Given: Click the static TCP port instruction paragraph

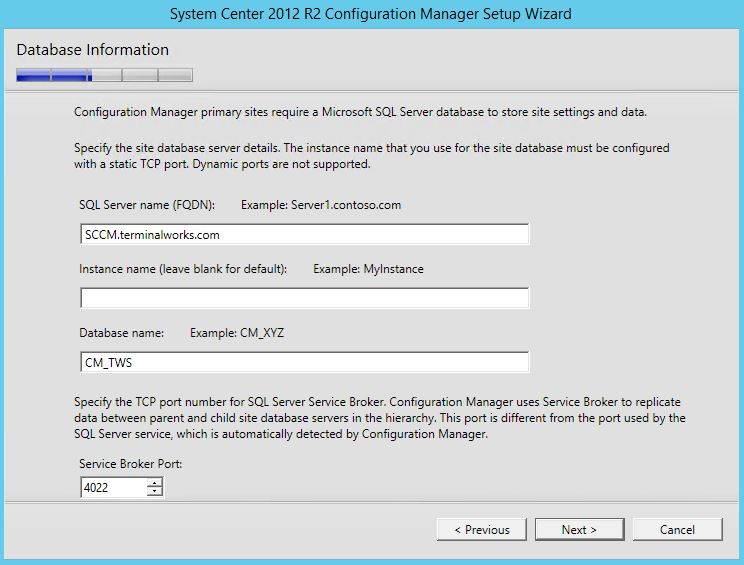Looking at the screenshot, I should tap(372, 156).
